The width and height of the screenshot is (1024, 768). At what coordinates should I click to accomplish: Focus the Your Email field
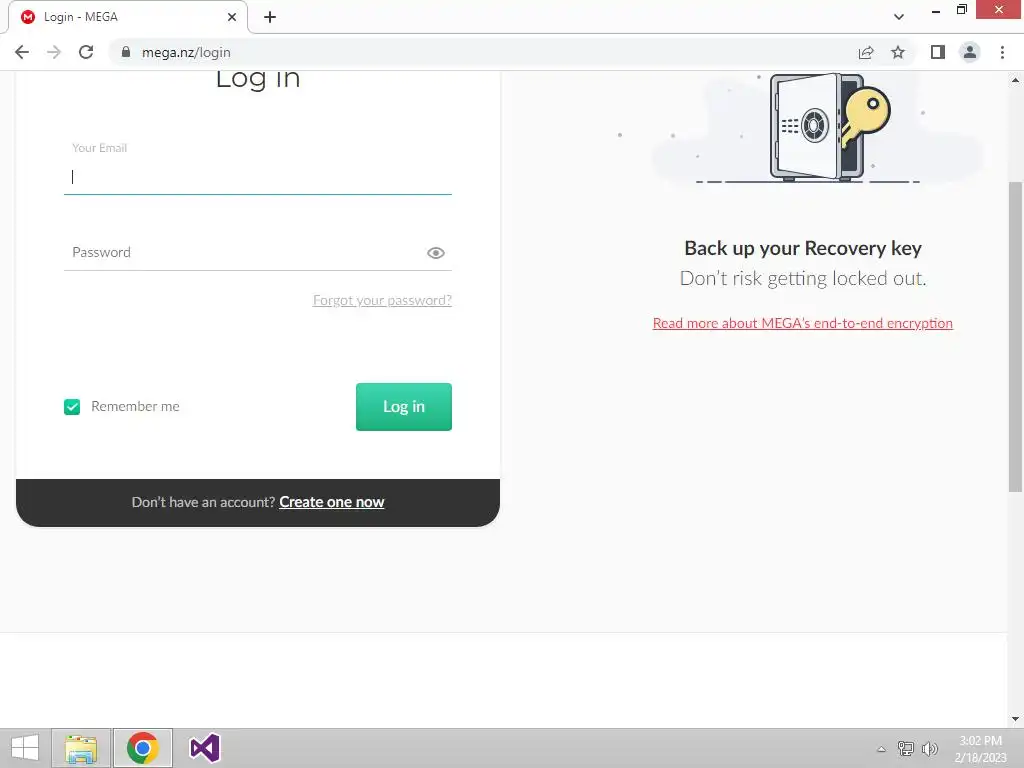point(257,176)
